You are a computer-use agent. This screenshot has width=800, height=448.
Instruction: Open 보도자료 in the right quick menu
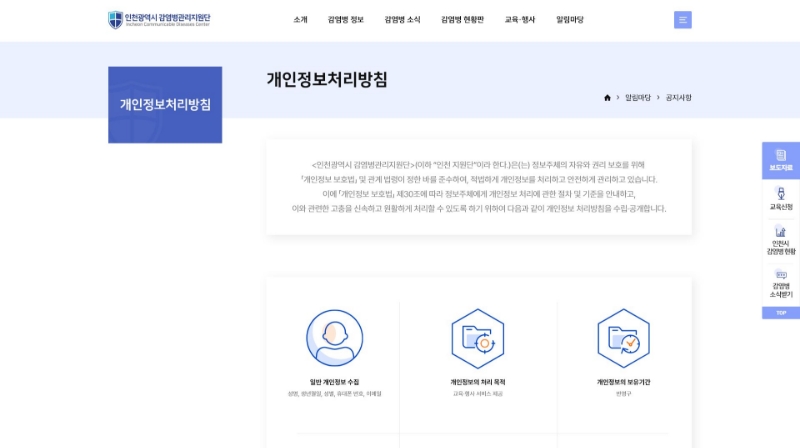(x=781, y=160)
